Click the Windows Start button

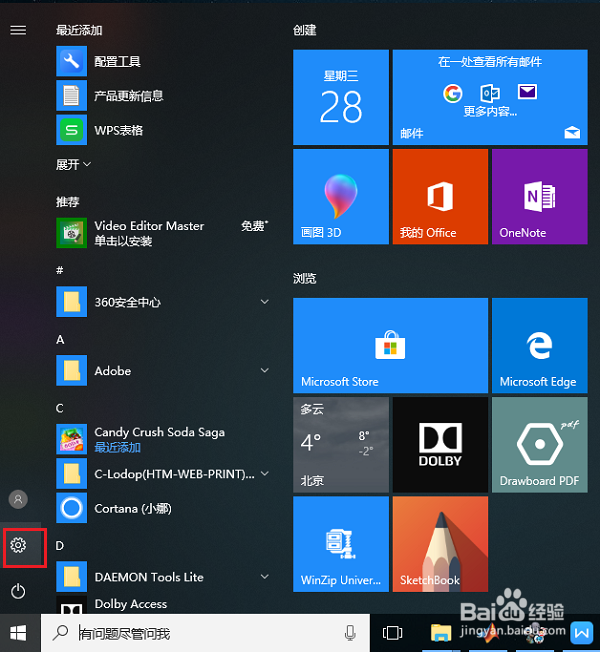click(18, 633)
